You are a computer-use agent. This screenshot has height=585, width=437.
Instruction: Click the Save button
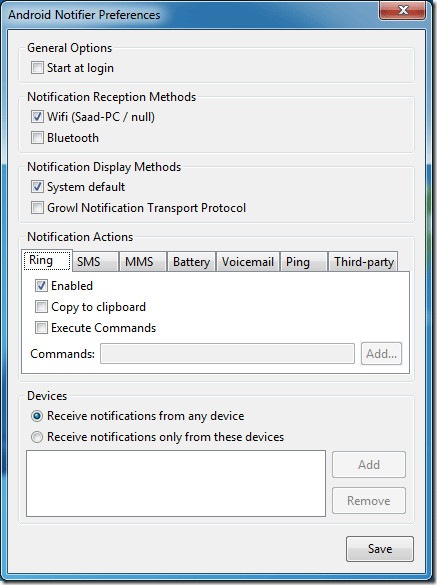(380, 549)
